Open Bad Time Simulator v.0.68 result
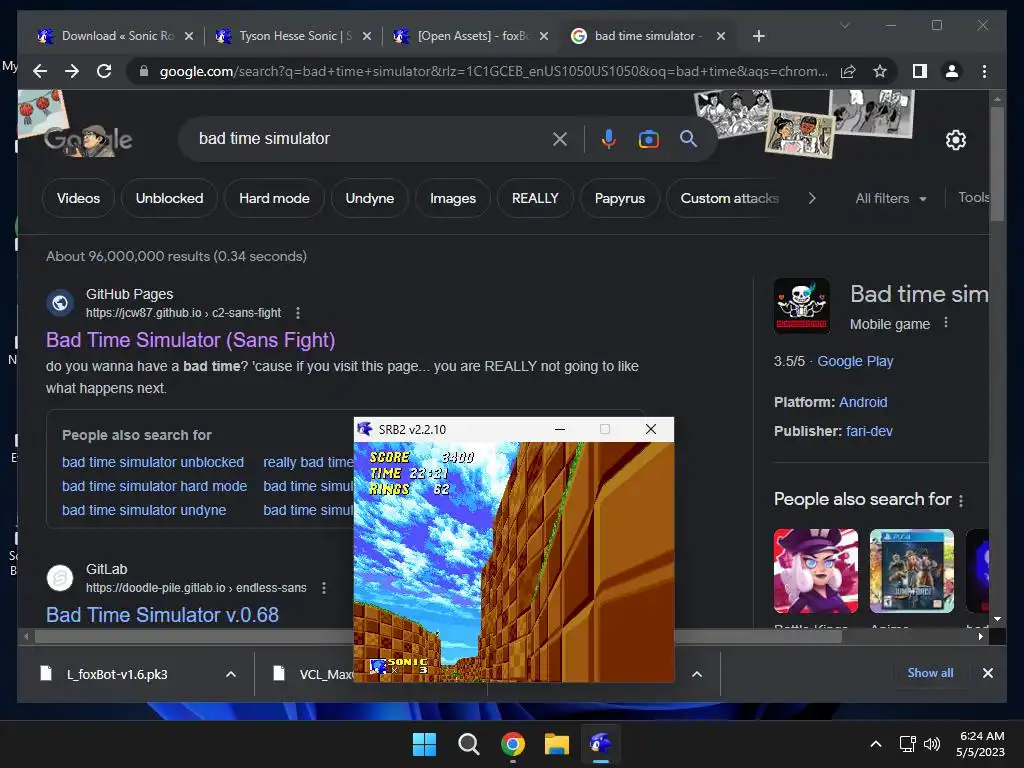The width and height of the screenshot is (1024, 768). [x=162, y=615]
